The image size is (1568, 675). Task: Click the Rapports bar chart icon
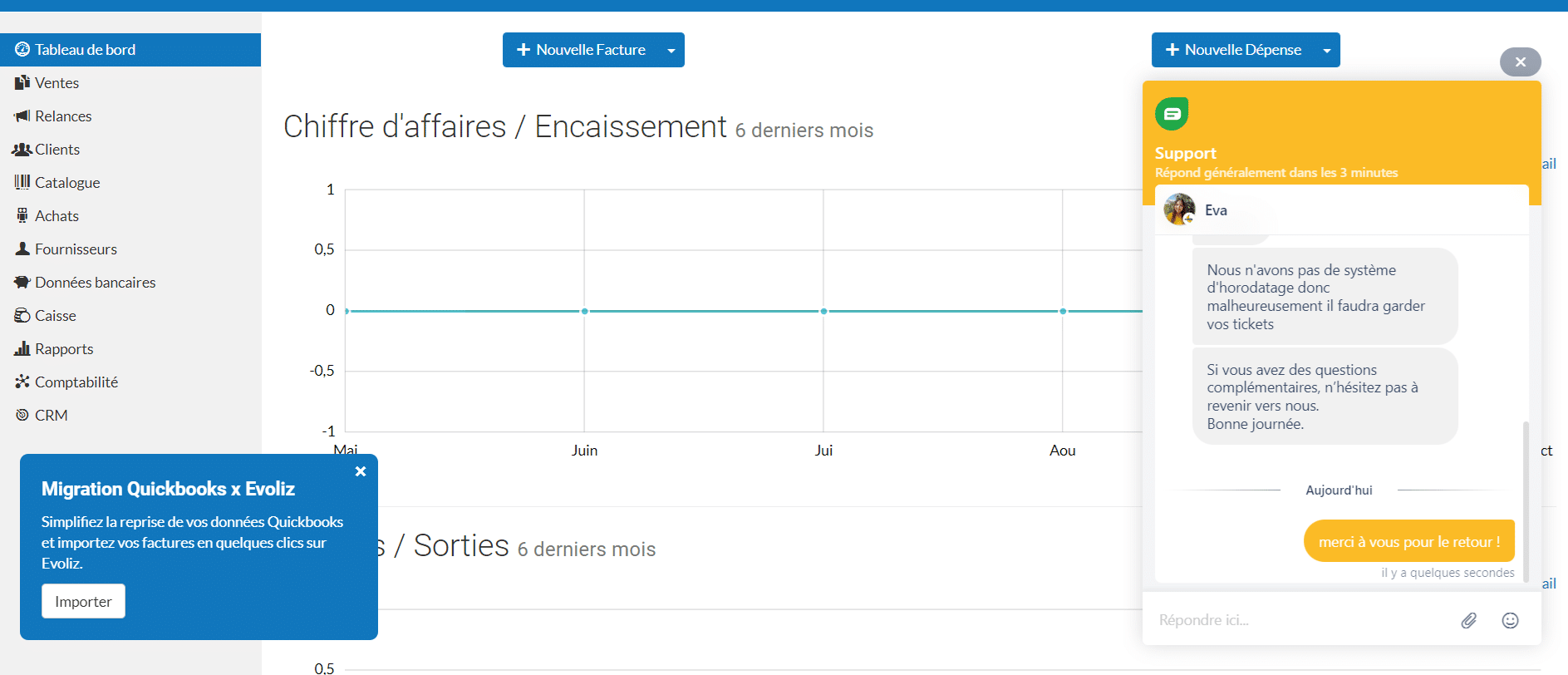(x=22, y=348)
